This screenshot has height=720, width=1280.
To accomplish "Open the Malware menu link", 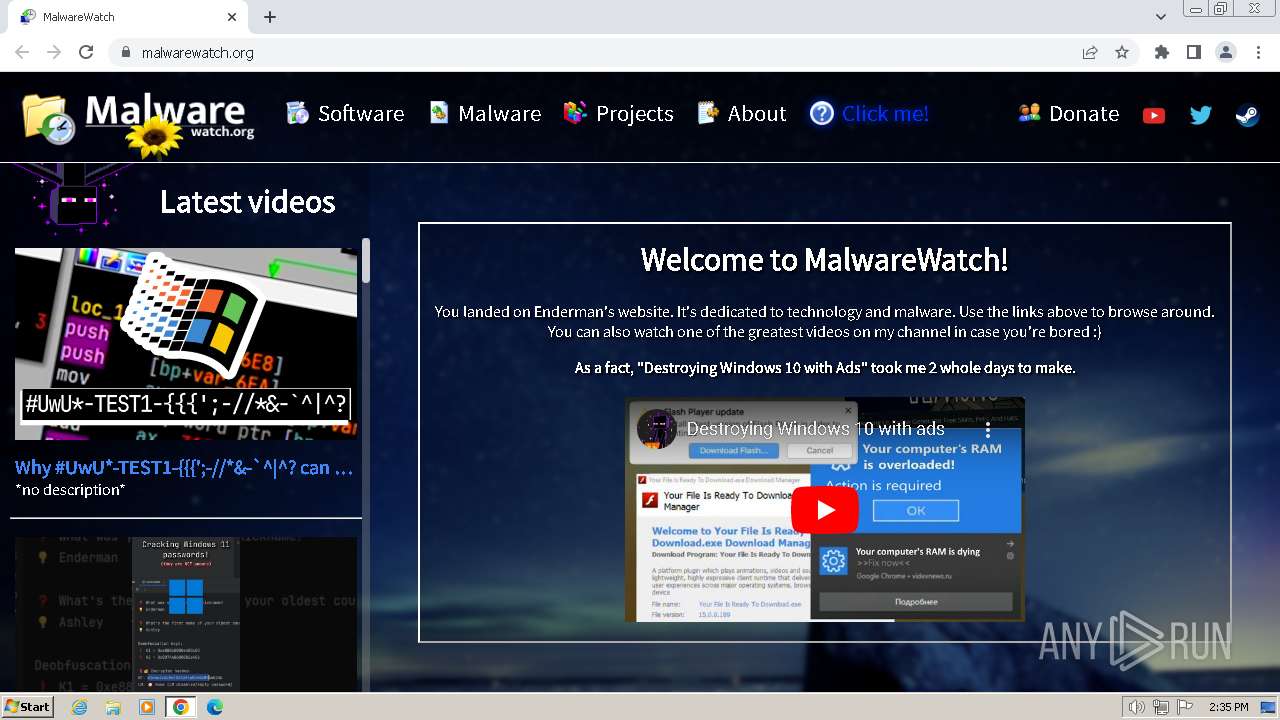I will [x=485, y=114].
